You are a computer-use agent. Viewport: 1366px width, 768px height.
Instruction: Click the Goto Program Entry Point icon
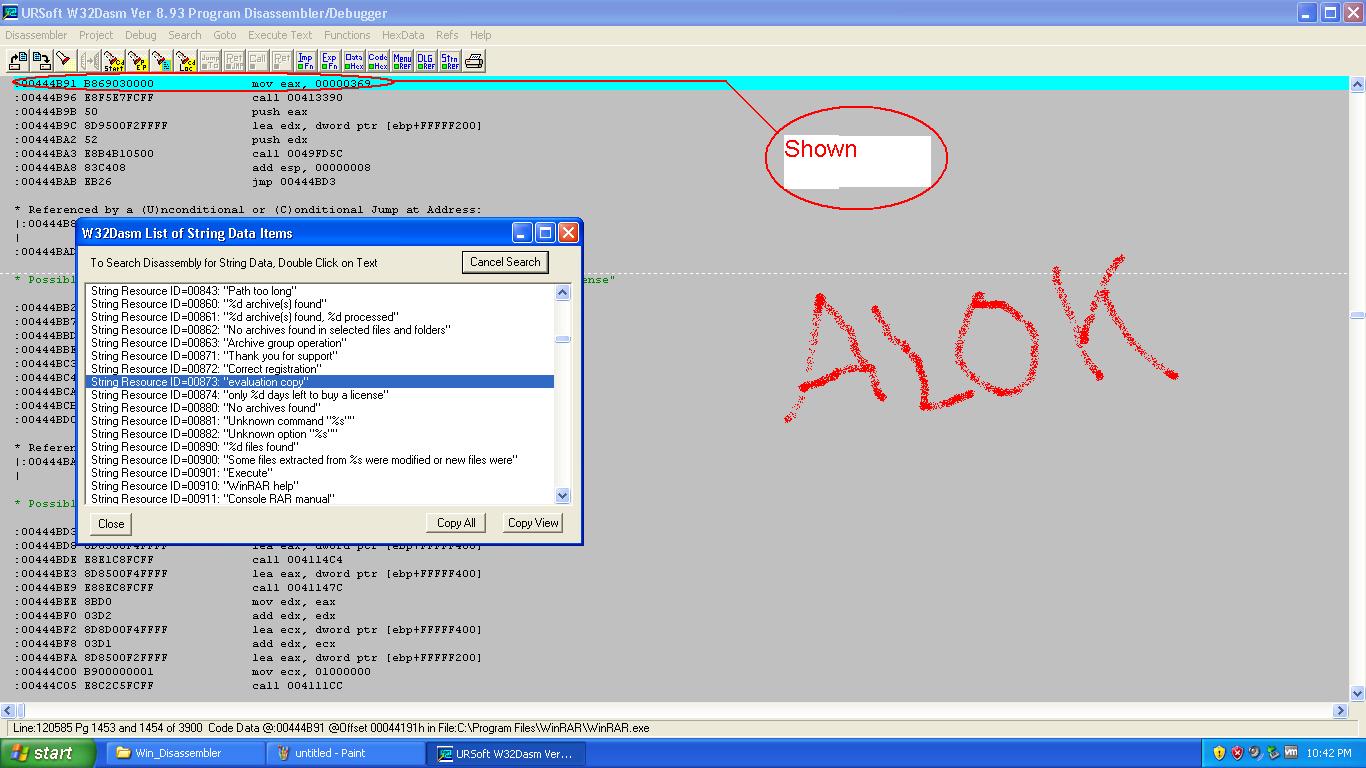(137, 61)
